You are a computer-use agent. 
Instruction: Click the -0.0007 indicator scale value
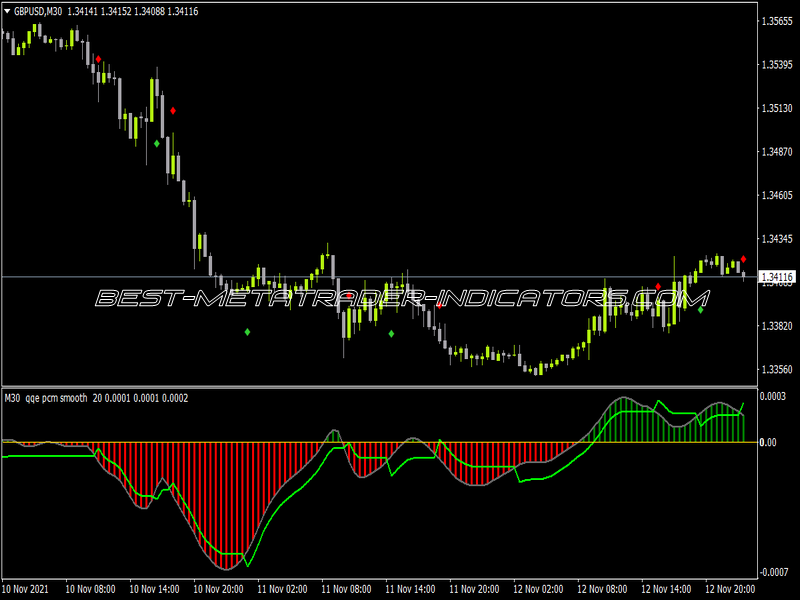[774, 572]
